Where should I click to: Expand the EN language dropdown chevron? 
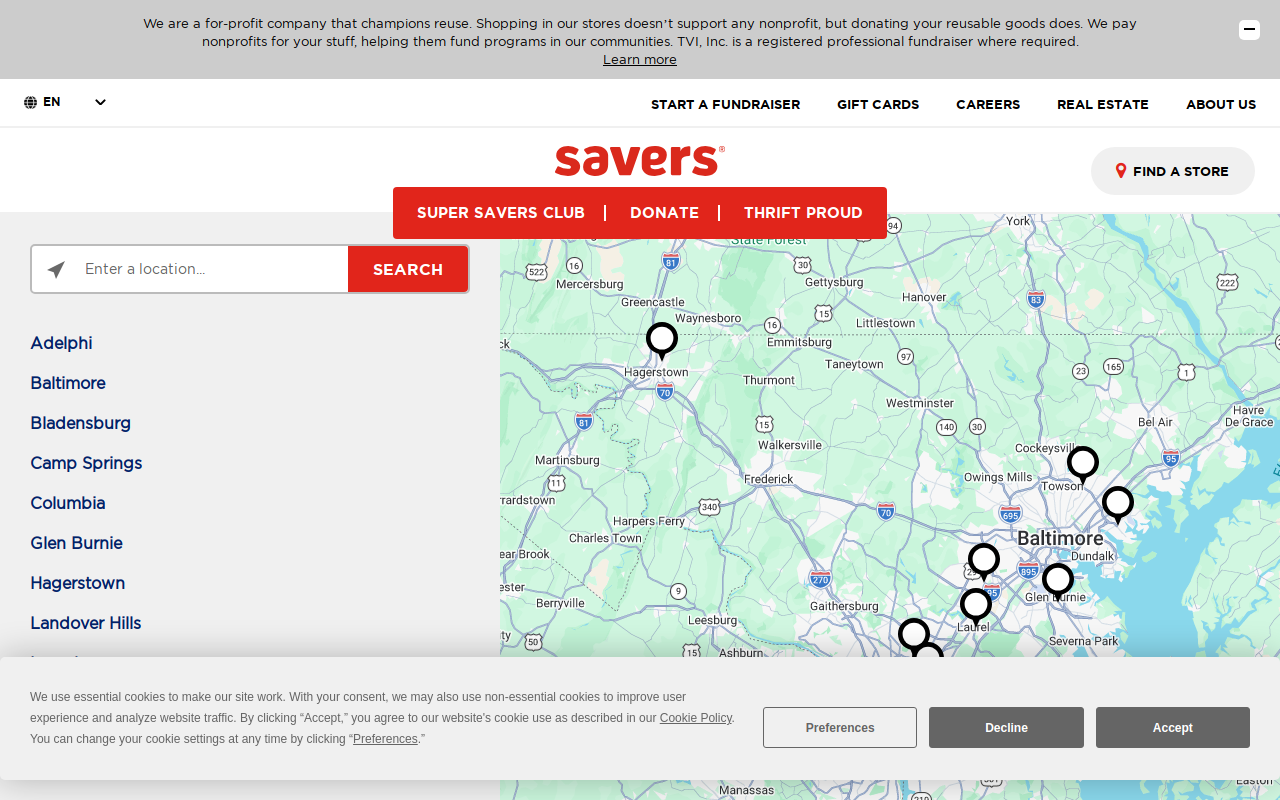click(100, 102)
